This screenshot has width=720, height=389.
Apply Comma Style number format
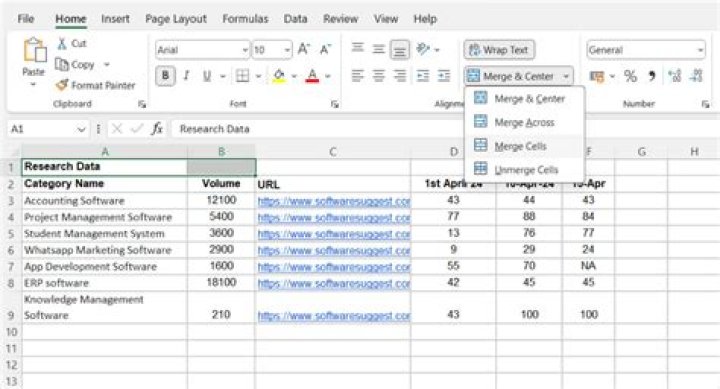click(652, 76)
